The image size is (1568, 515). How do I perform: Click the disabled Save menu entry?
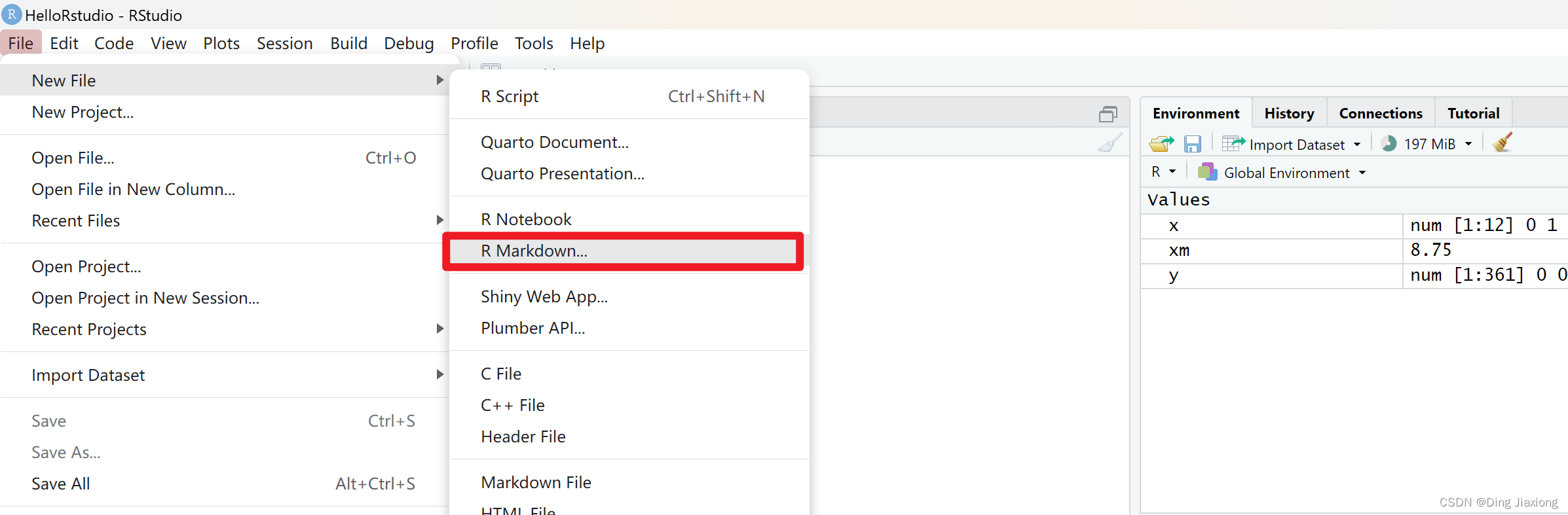tap(225, 421)
